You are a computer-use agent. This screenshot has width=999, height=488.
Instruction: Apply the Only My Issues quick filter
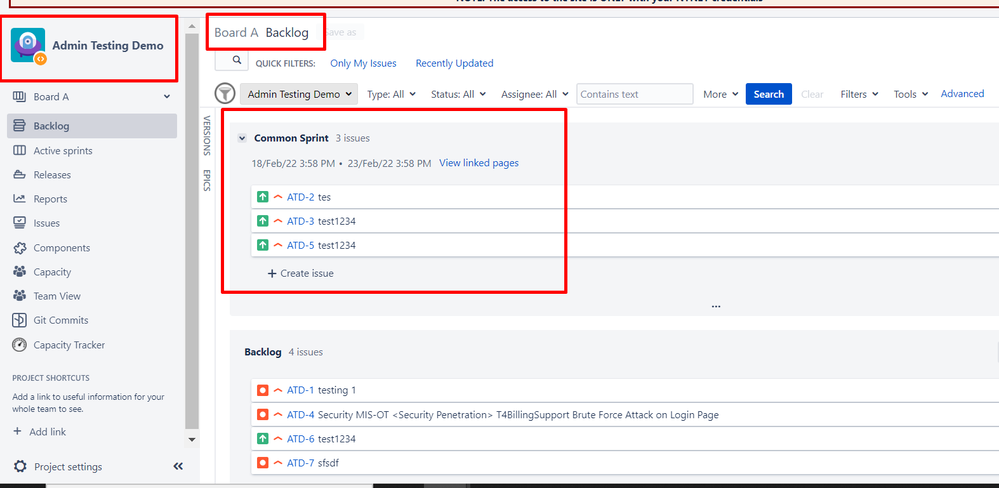pyautogui.click(x=363, y=63)
